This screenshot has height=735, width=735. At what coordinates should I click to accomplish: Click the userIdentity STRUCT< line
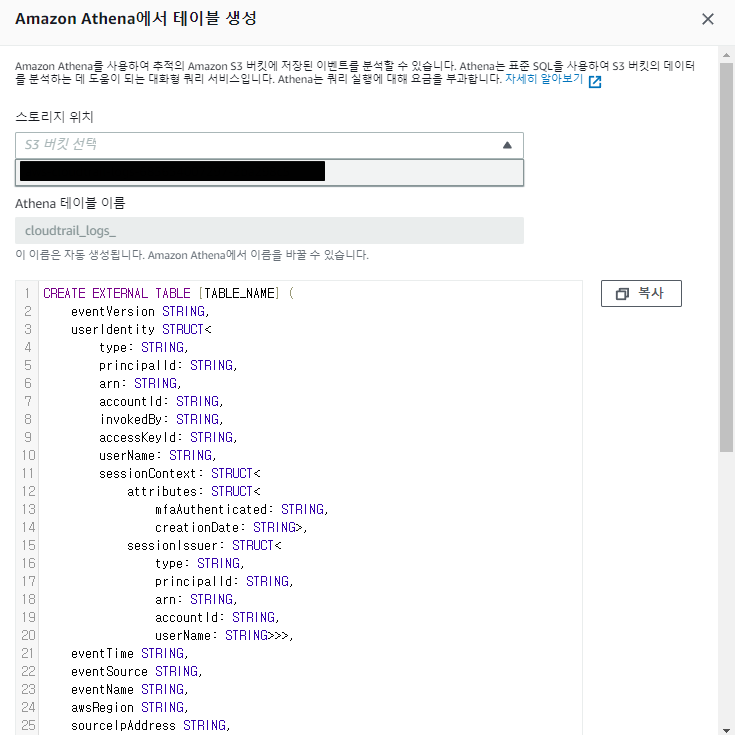click(141, 330)
